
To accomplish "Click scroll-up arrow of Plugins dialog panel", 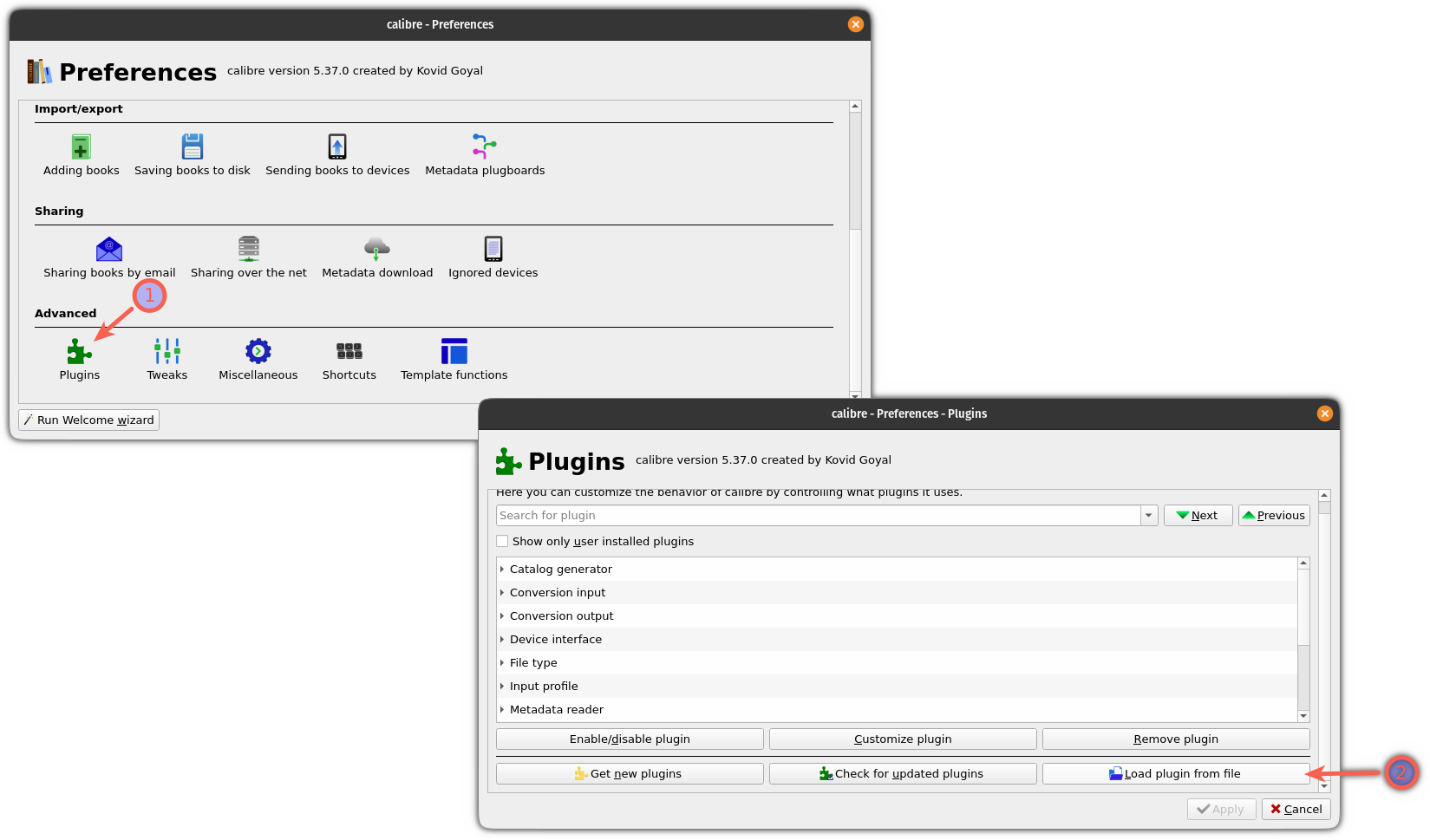I will click(x=1324, y=496).
